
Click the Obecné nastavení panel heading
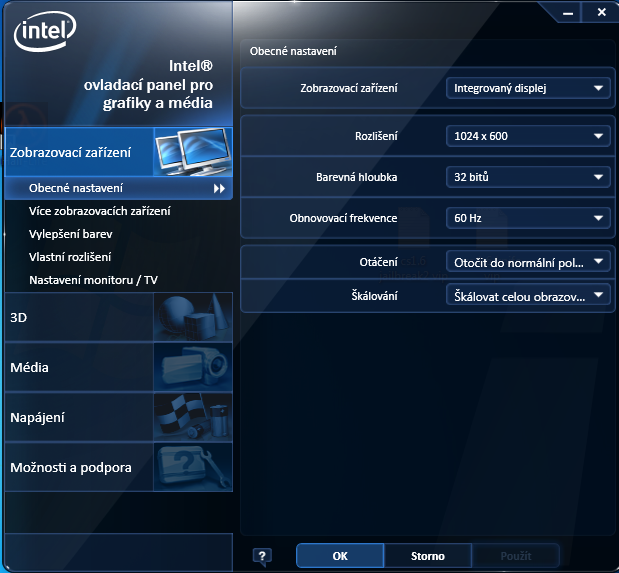click(x=293, y=51)
